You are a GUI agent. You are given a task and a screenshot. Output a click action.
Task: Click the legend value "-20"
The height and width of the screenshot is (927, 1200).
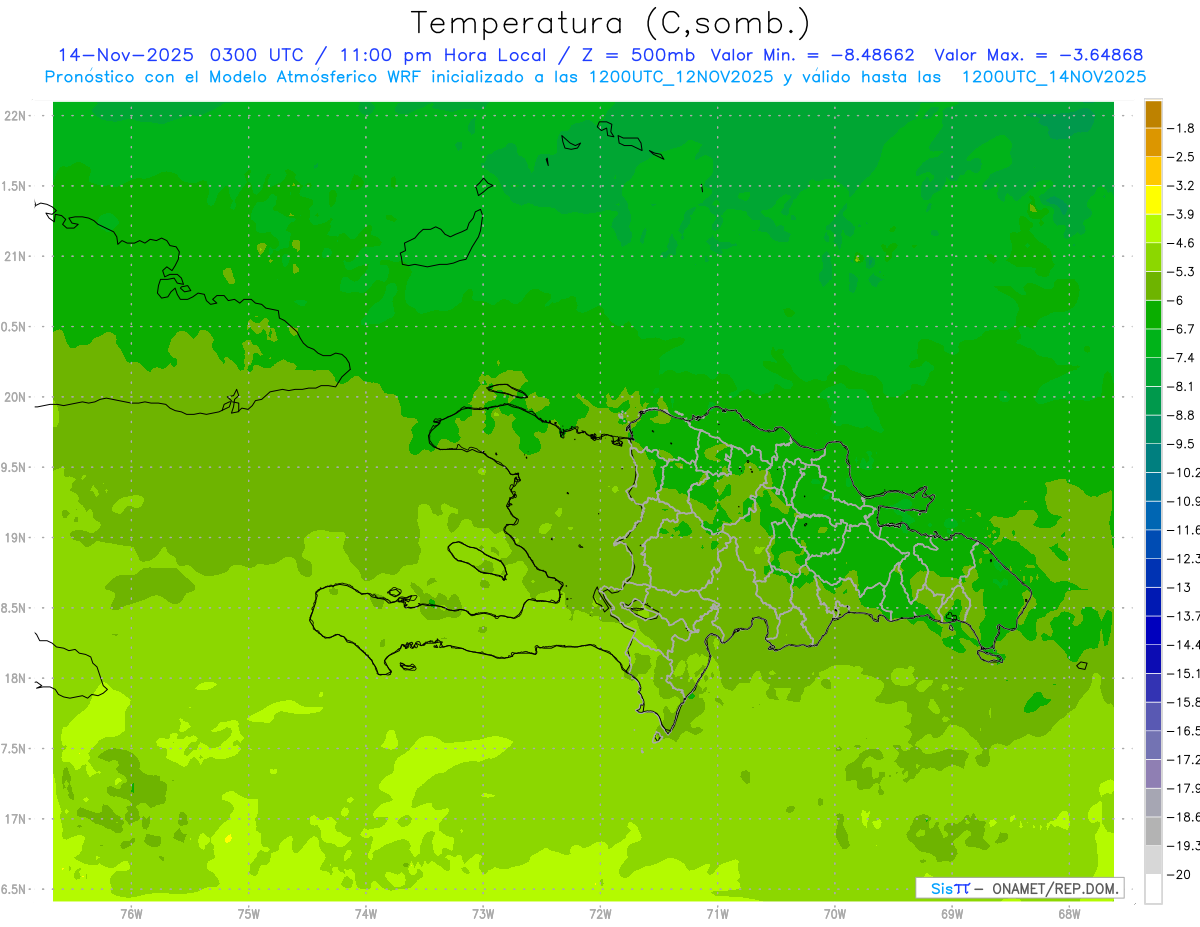click(x=1180, y=874)
